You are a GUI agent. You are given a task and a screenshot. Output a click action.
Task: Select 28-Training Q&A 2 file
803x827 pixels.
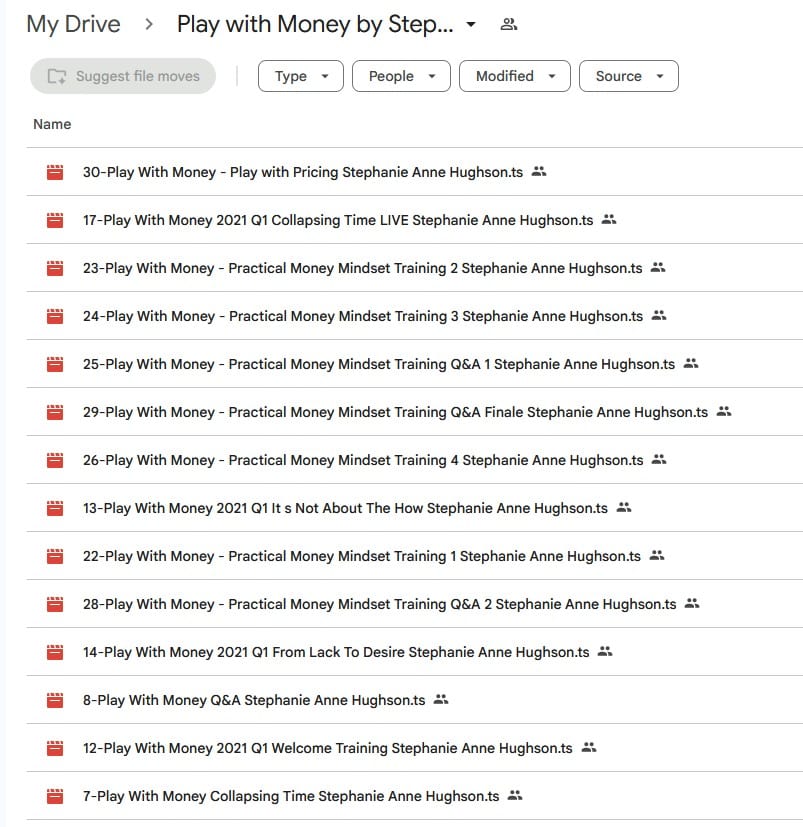[415, 604]
